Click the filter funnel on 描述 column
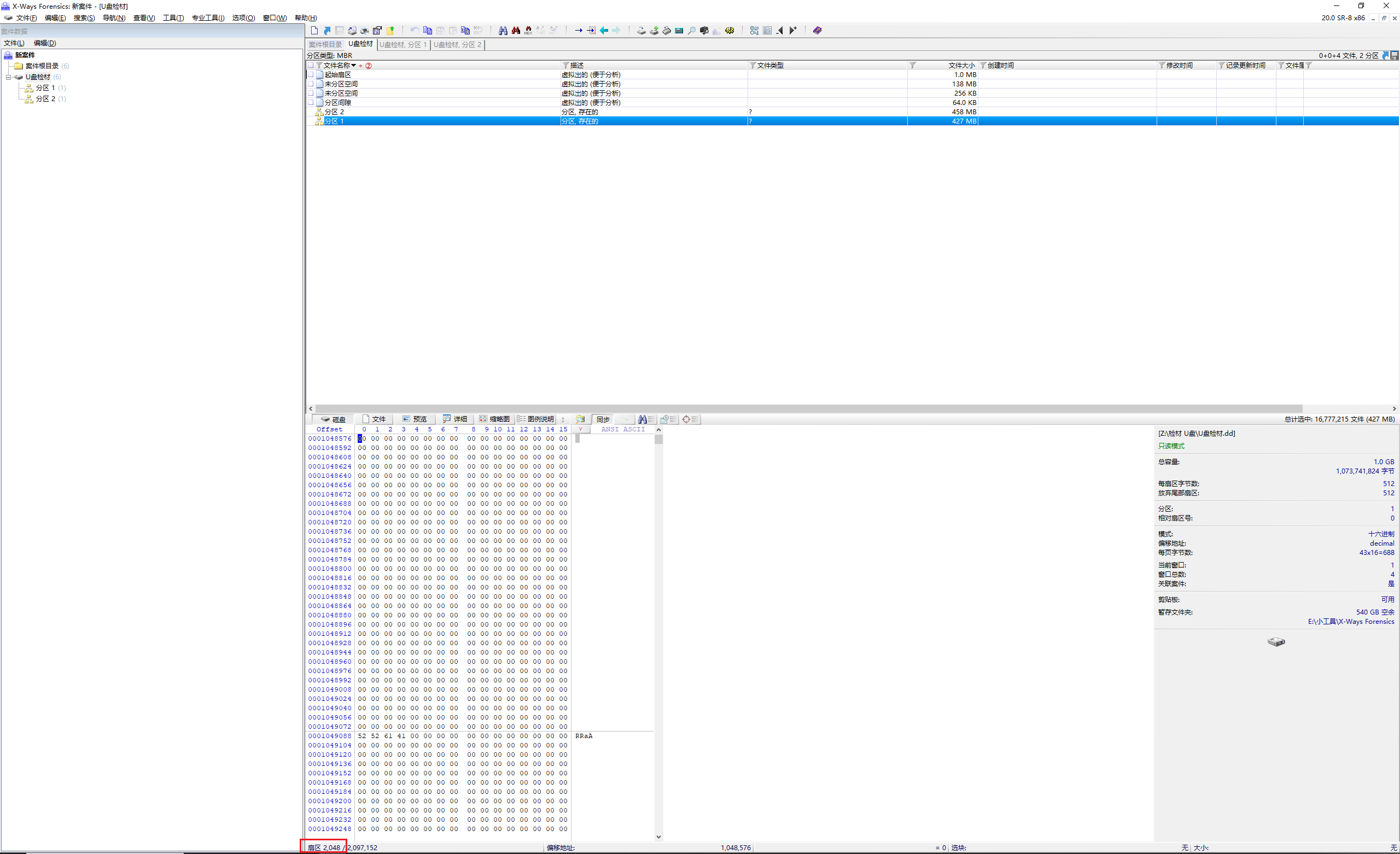 point(565,66)
